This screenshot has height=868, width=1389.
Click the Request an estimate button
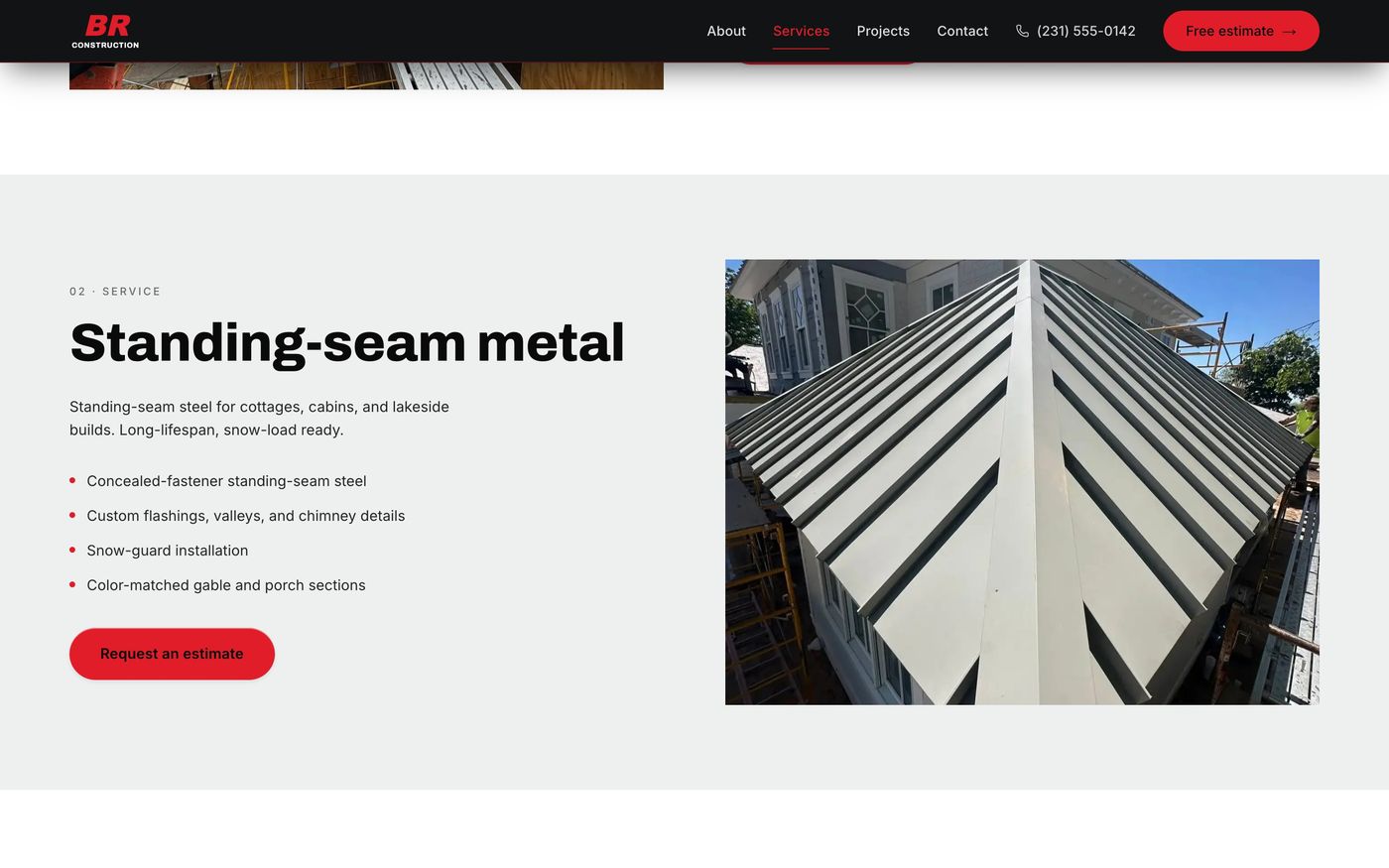(x=172, y=654)
